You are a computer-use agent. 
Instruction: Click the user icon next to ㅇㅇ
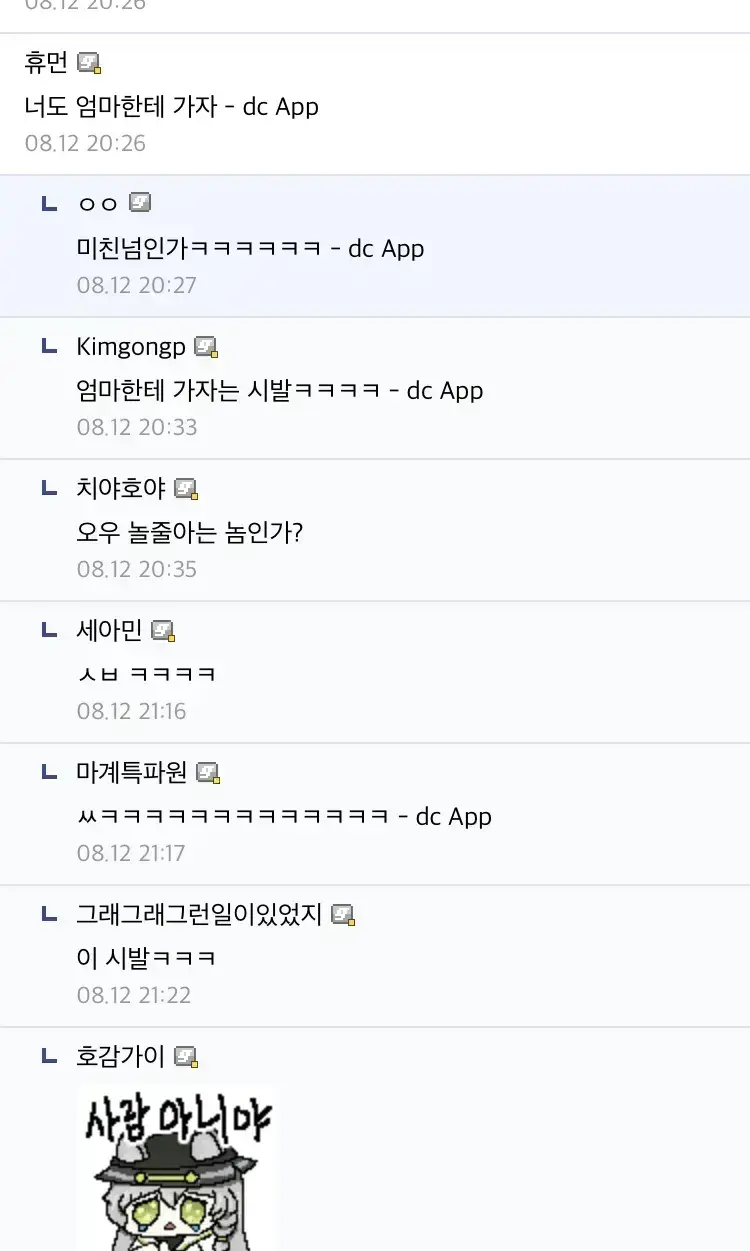coord(140,201)
